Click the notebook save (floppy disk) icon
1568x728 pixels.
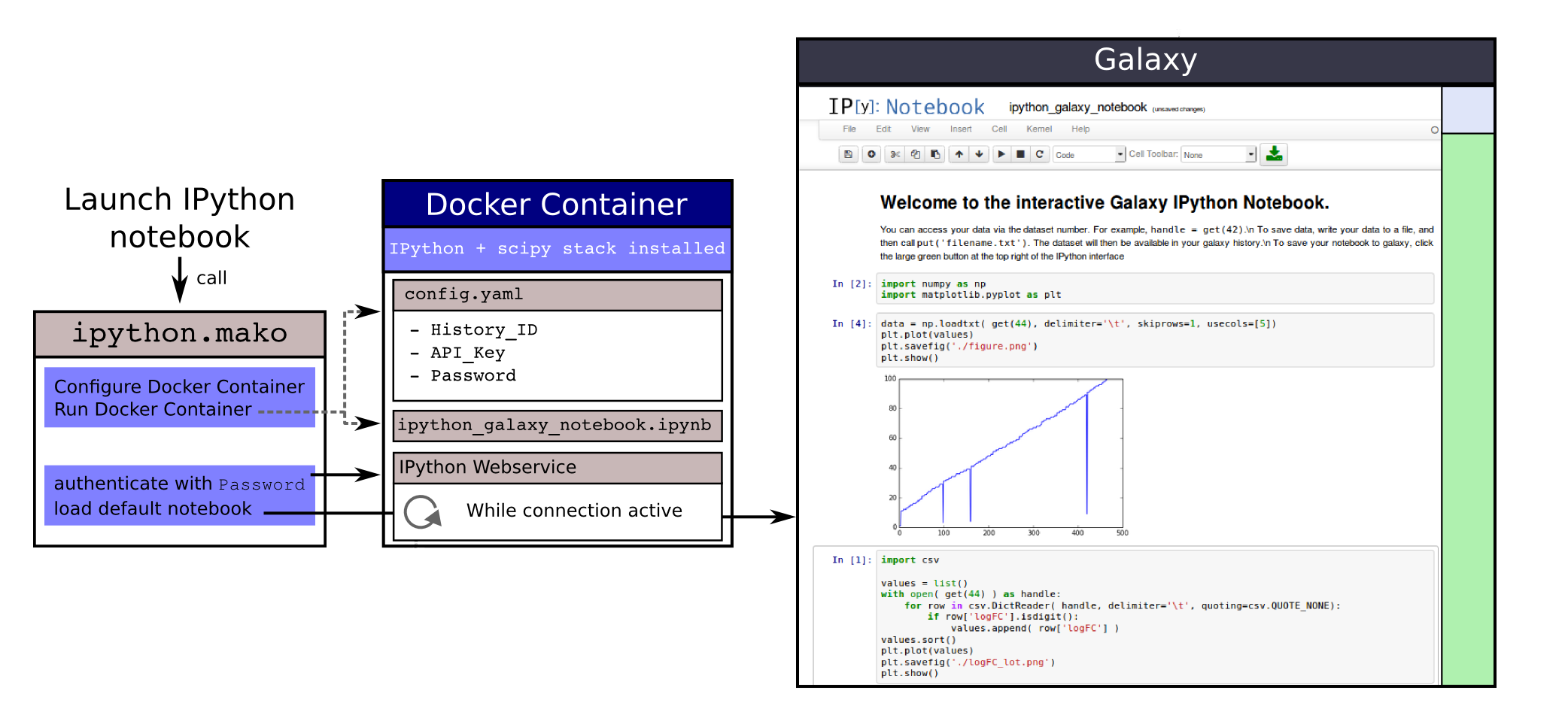click(x=848, y=154)
